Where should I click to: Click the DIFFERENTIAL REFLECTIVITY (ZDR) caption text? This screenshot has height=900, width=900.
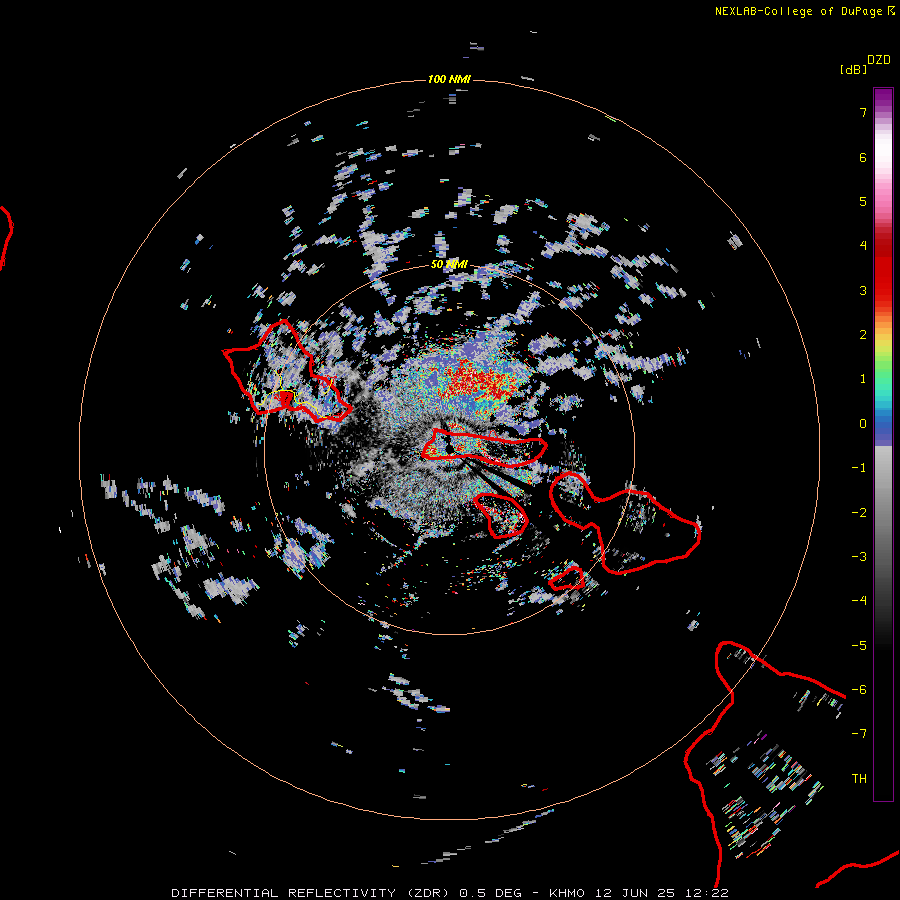click(312, 893)
